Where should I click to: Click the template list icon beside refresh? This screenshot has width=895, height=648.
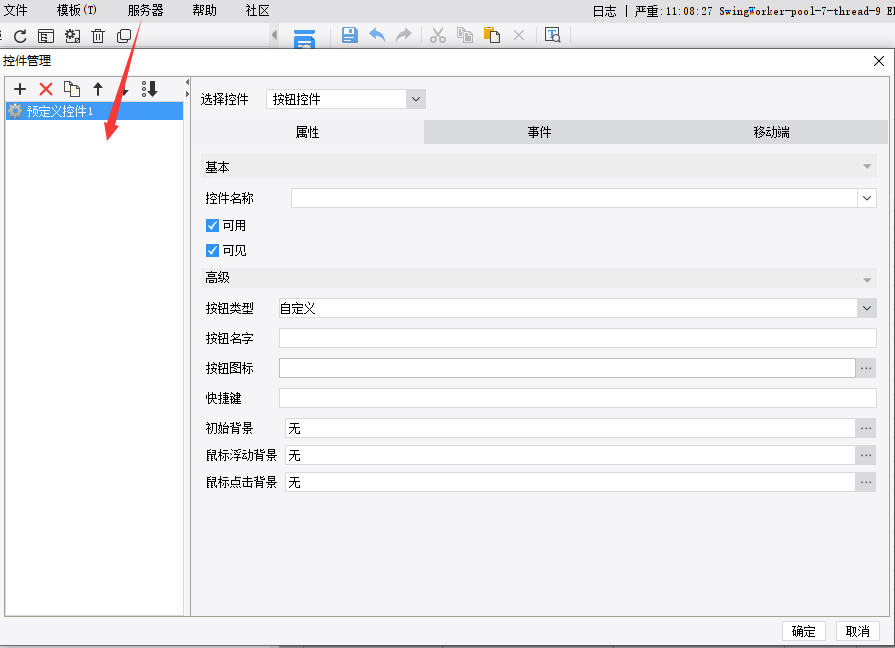46,36
